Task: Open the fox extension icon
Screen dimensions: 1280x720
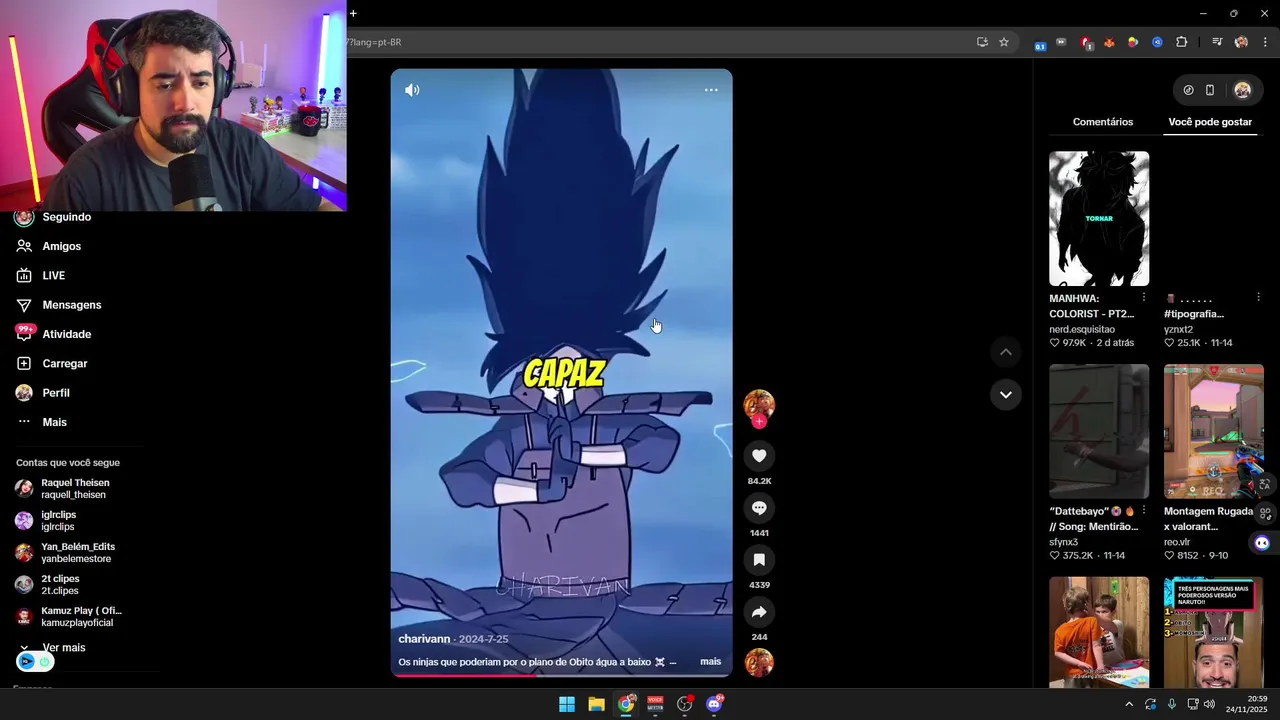Action: pyautogui.click(x=1109, y=42)
